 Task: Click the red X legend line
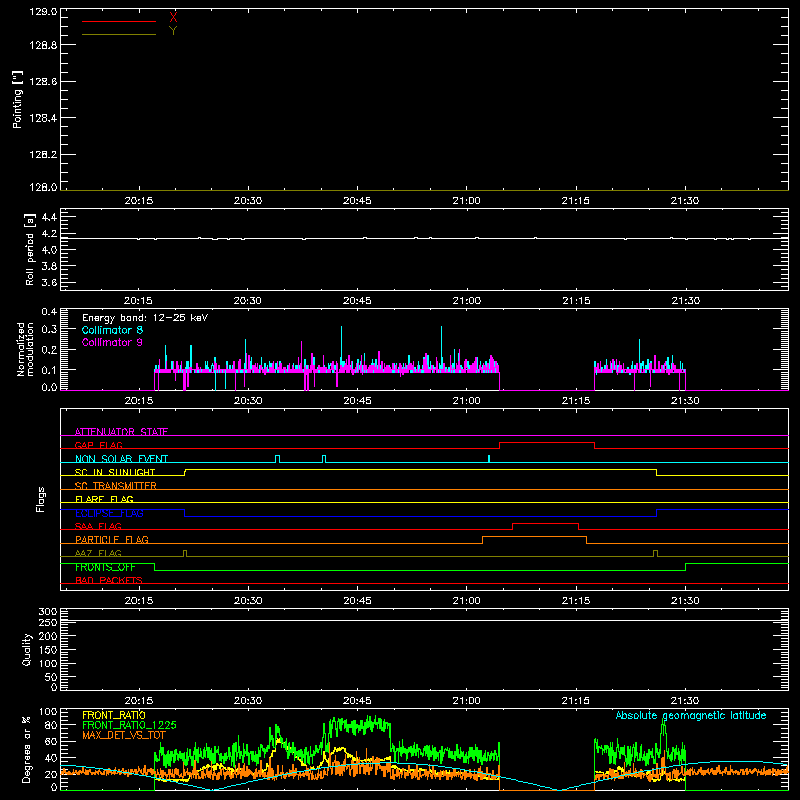pos(119,21)
